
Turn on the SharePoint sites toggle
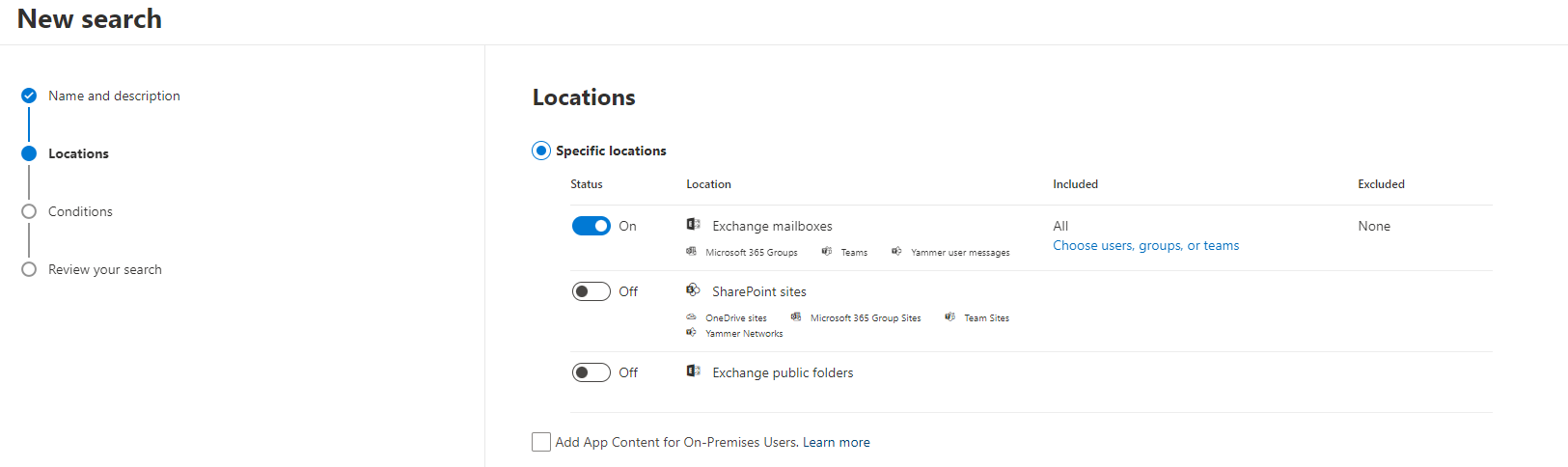coord(591,291)
